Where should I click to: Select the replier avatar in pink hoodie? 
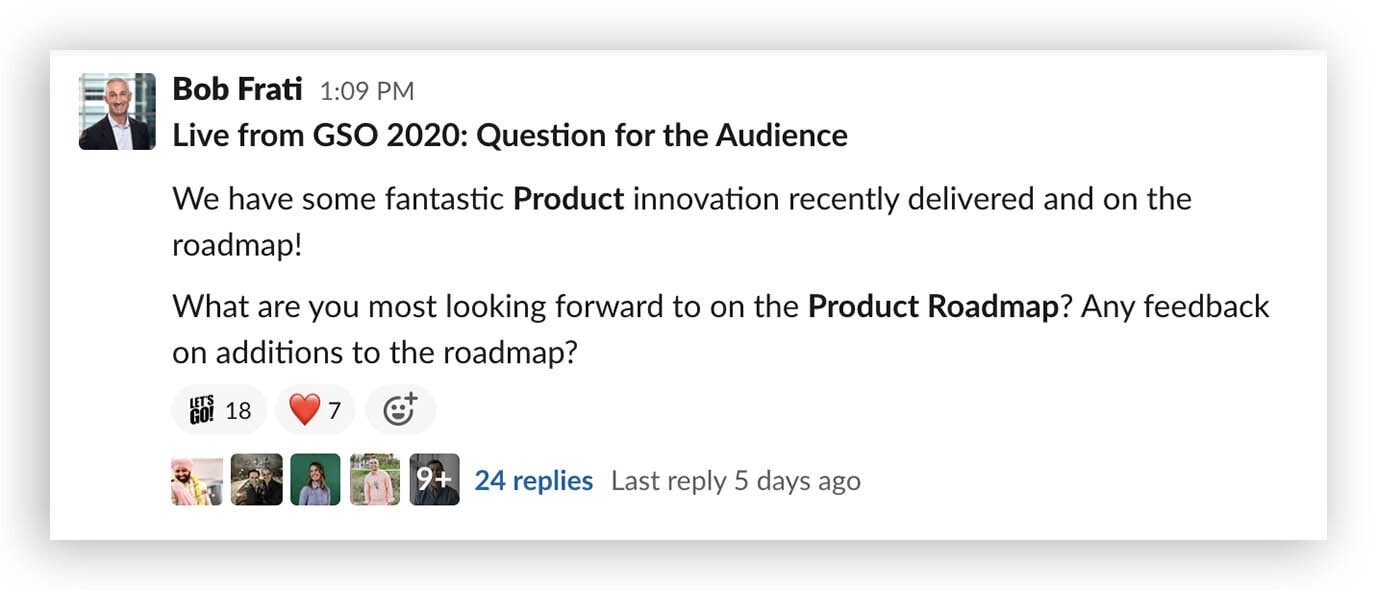coord(375,480)
